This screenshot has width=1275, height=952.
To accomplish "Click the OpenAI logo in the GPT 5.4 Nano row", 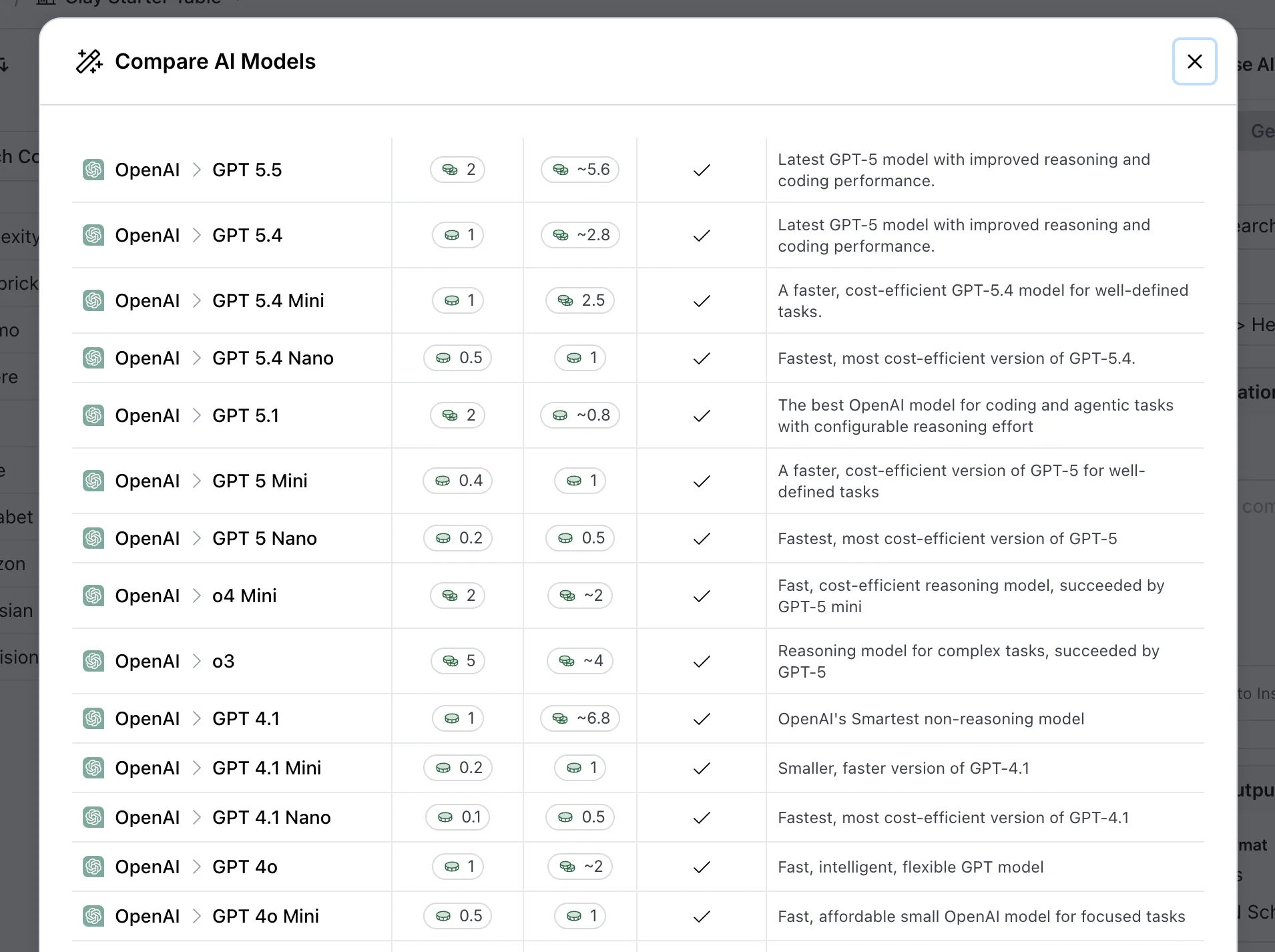I will (93, 358).
